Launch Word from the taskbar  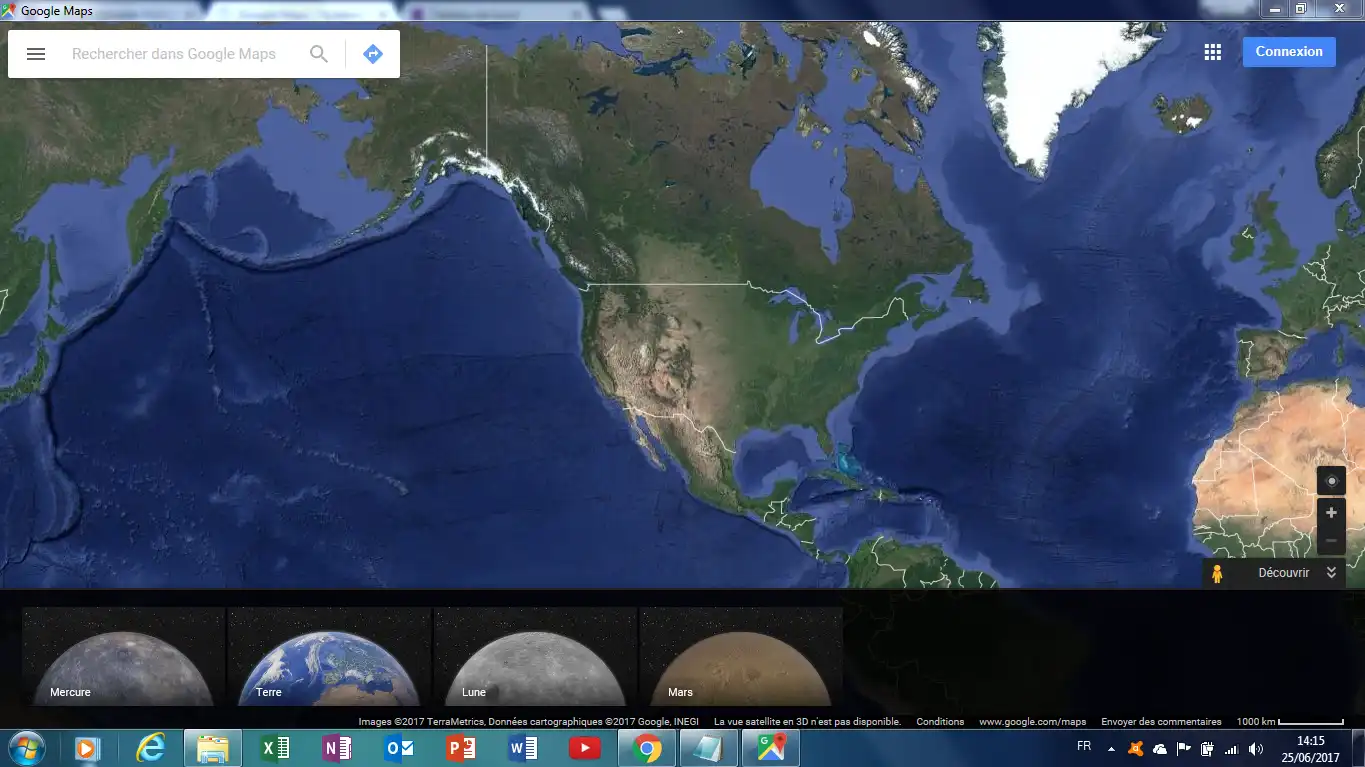point(522,748)
